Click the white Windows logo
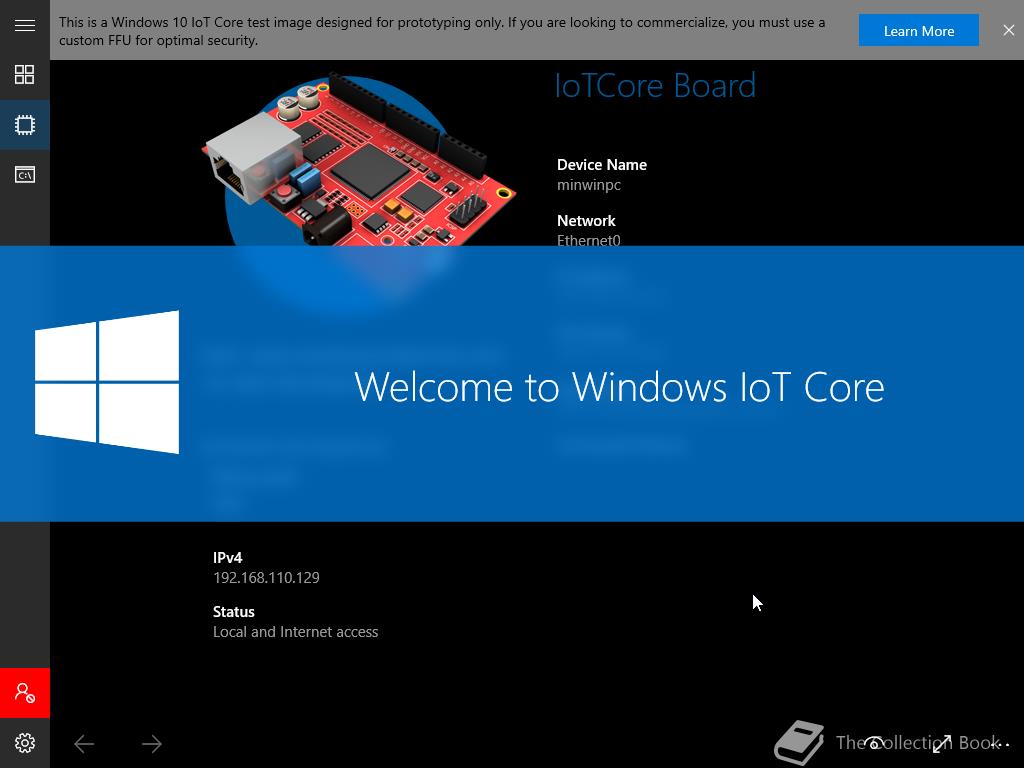Image resolution: width=1024 pixels, height=768 pixels. coord(107,382)
